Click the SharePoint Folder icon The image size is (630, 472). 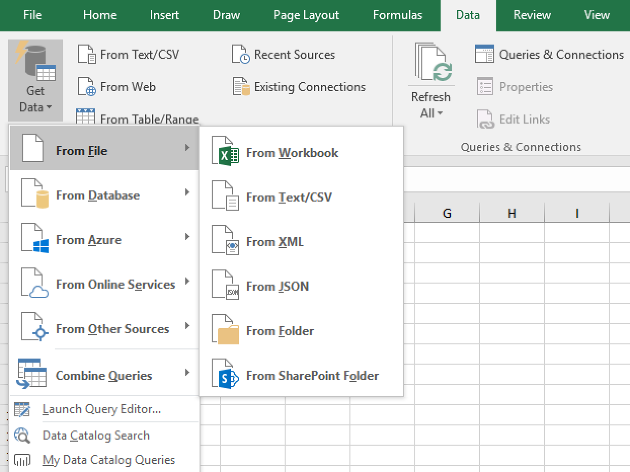(225, 374)
